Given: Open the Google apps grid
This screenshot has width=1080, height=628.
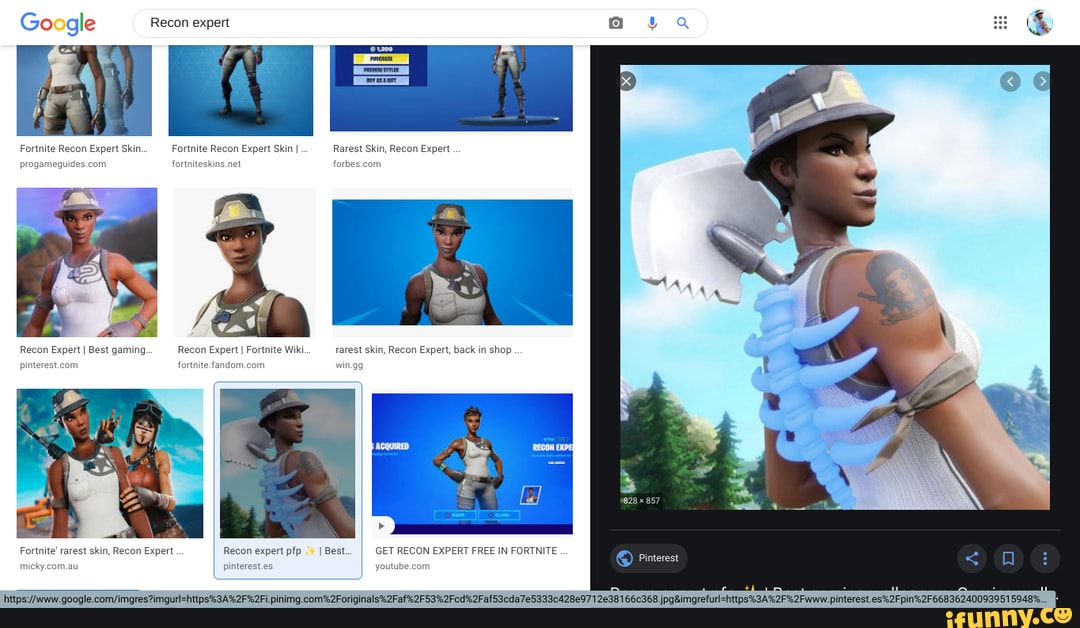Looking at the screenshot, I should [1000, 23].
